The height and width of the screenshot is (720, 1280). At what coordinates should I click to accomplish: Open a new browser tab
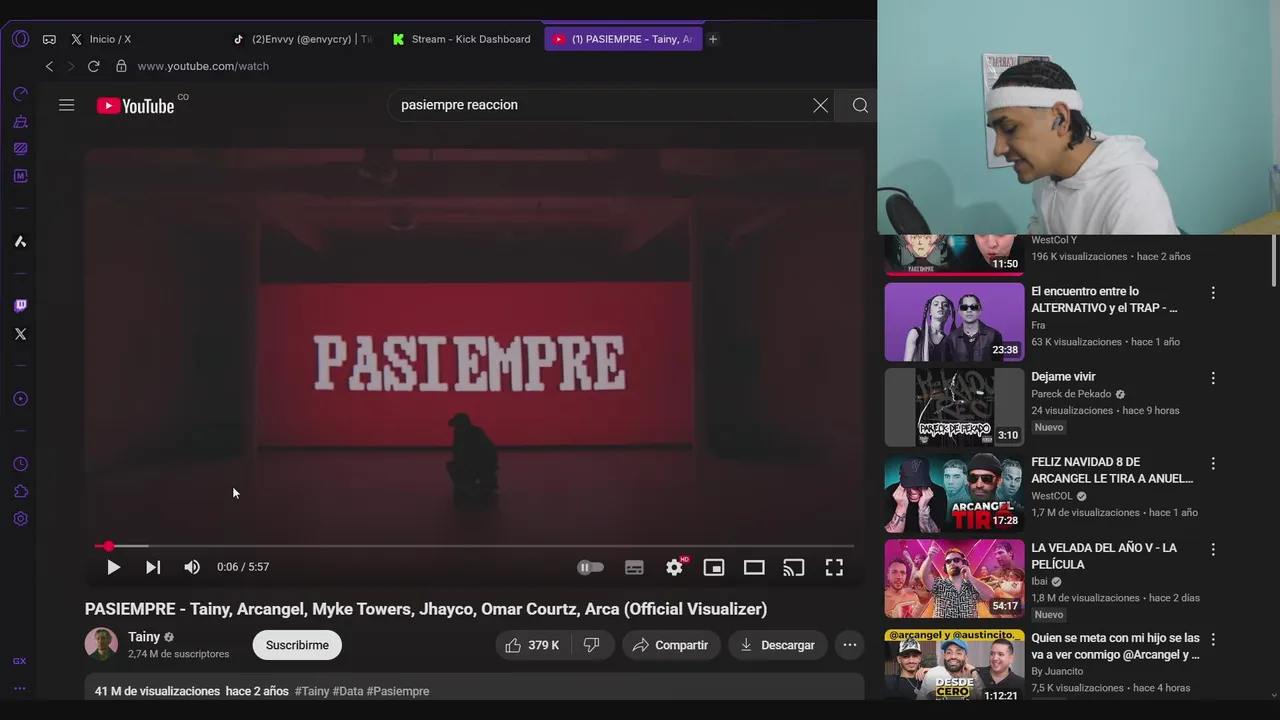pyautogui.click(x=713, y=39)
